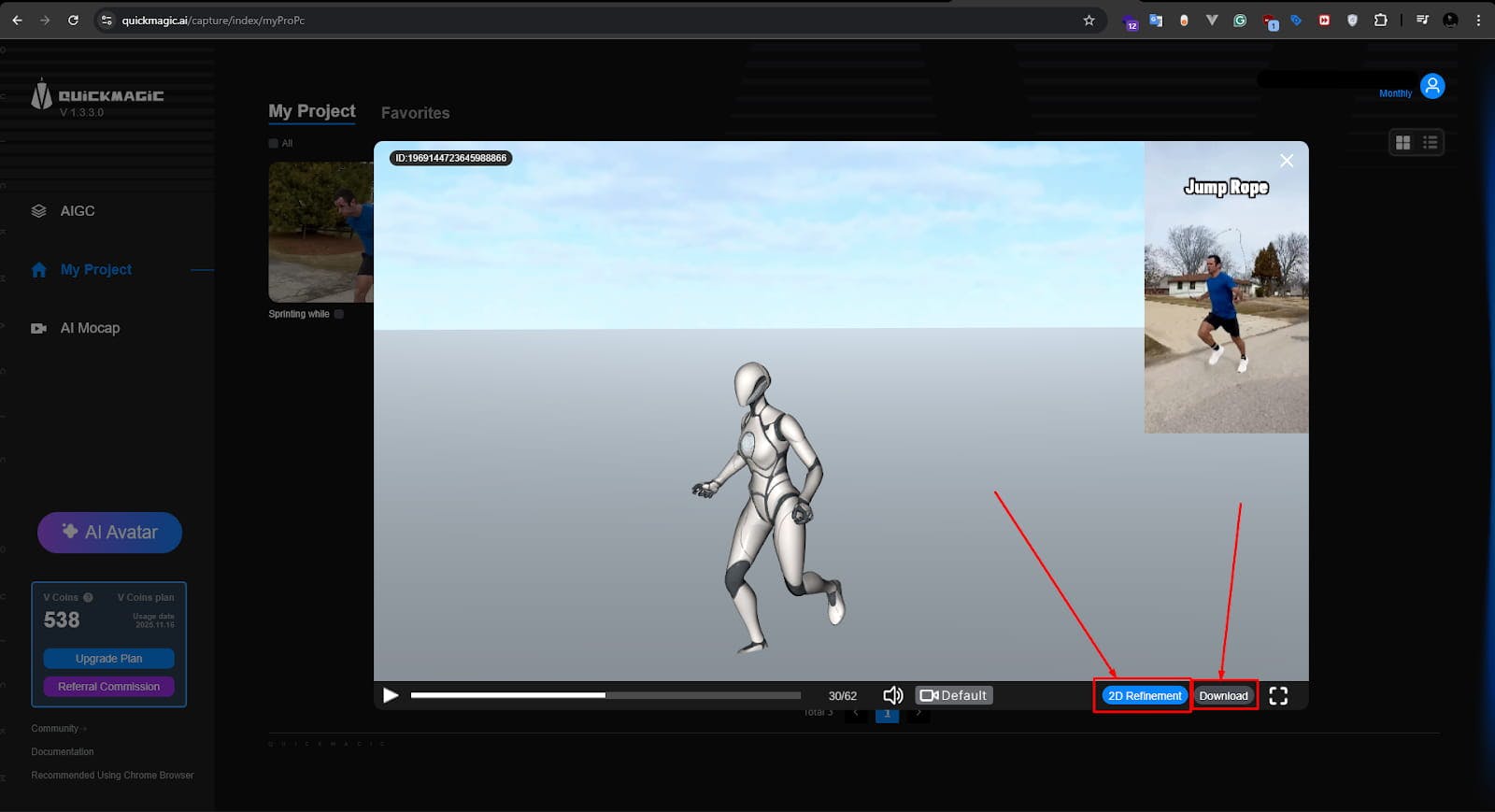Click the Referral Commission button

(108, 687)
